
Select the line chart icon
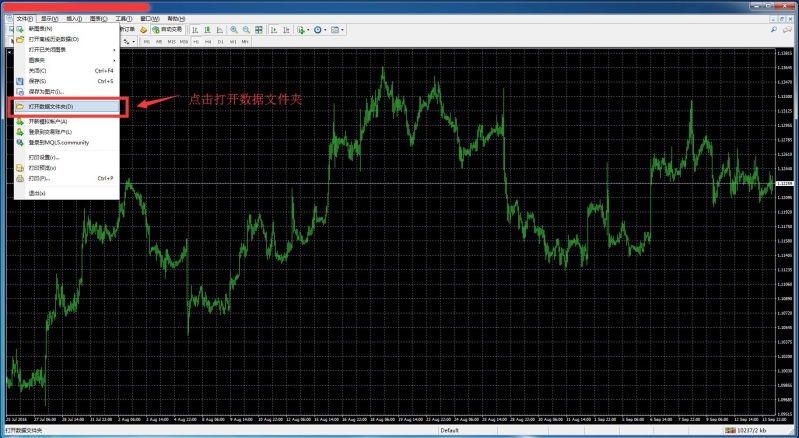[x=218, y=30]
